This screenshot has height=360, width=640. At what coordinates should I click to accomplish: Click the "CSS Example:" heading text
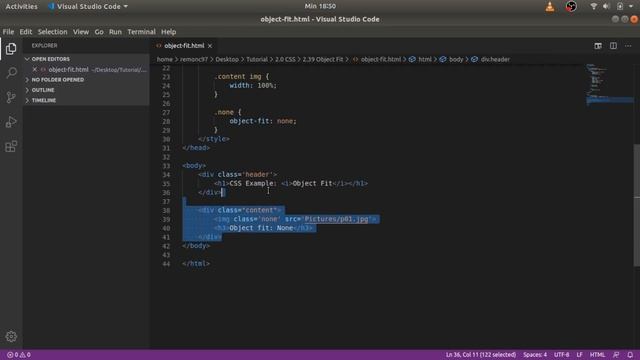point(253,183)
